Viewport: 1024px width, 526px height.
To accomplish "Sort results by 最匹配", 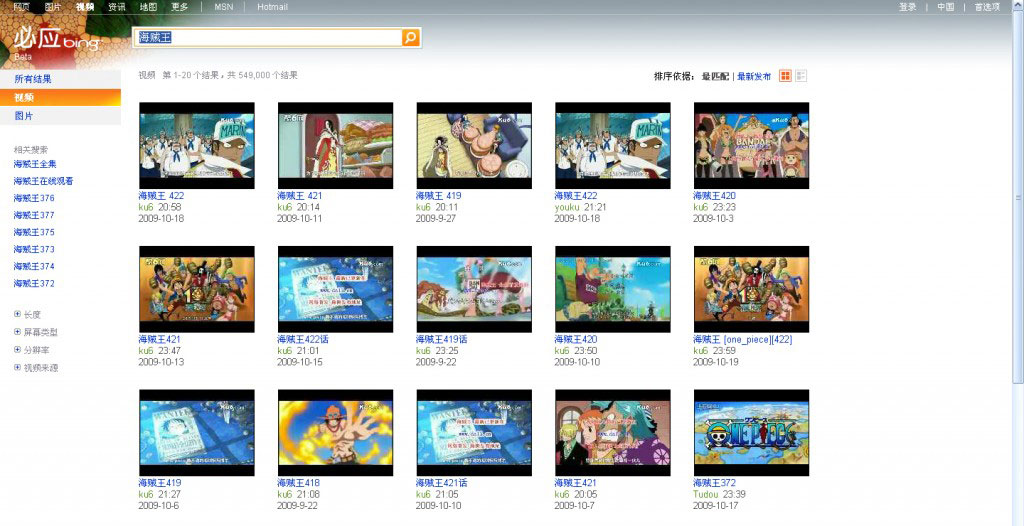I will tap(715, 76).
